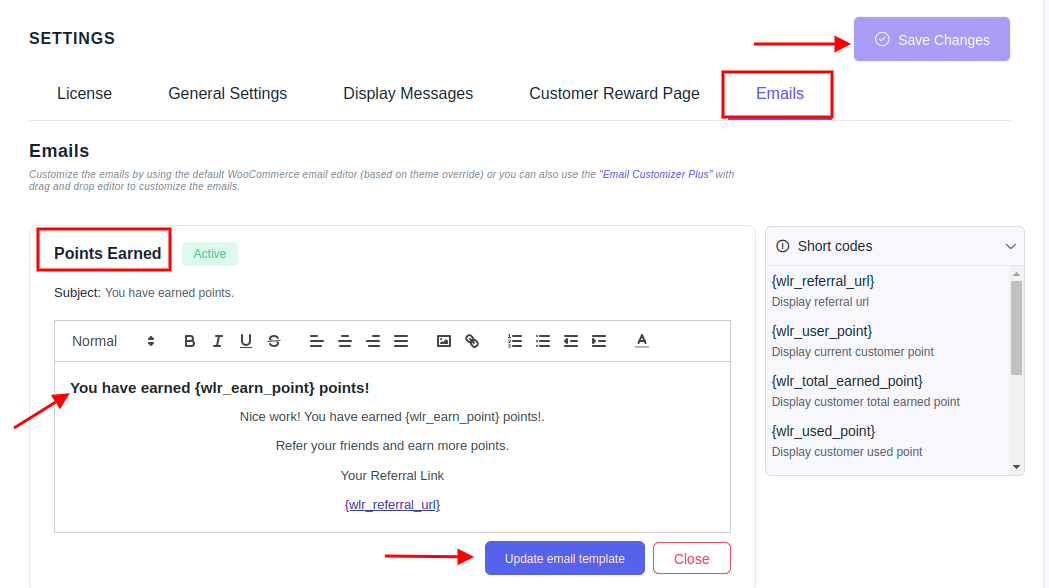Viewport: 1049px width, 588px height.
Task: Increase the text indent
Action: coord(599,341)
